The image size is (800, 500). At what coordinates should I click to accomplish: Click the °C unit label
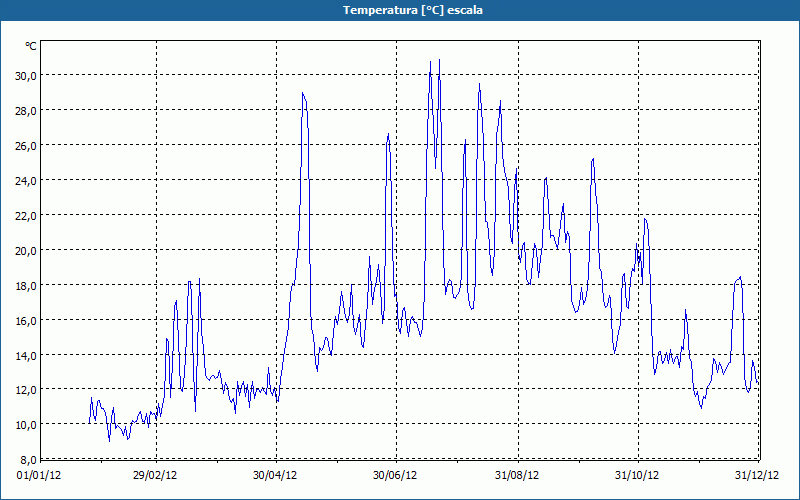31,46
